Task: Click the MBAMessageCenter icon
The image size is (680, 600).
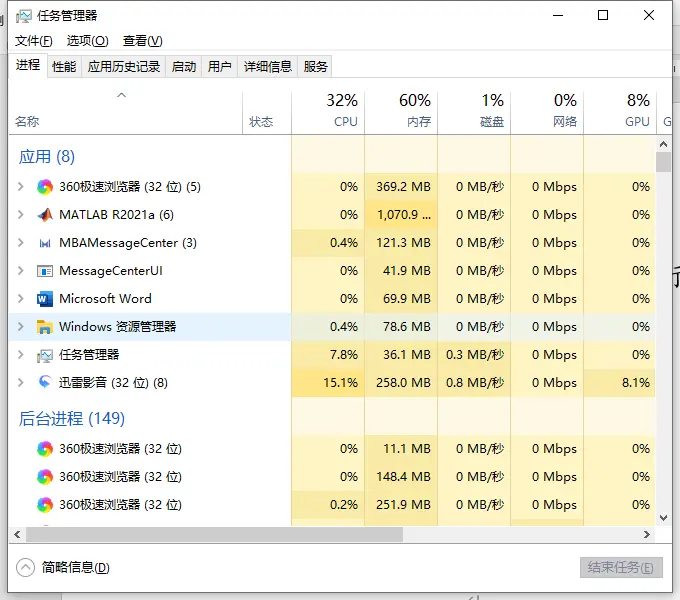Action: click(x=45, y=243)
